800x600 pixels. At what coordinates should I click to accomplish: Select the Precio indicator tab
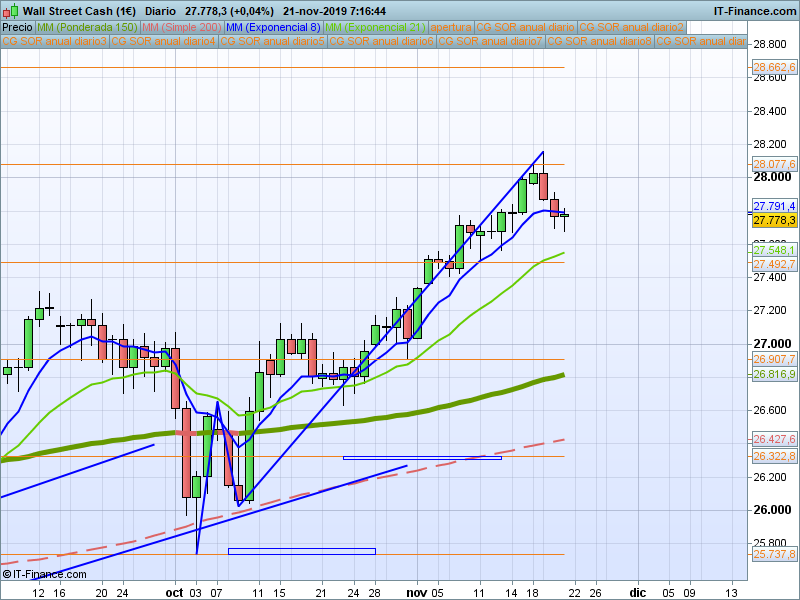click(17, 28)
